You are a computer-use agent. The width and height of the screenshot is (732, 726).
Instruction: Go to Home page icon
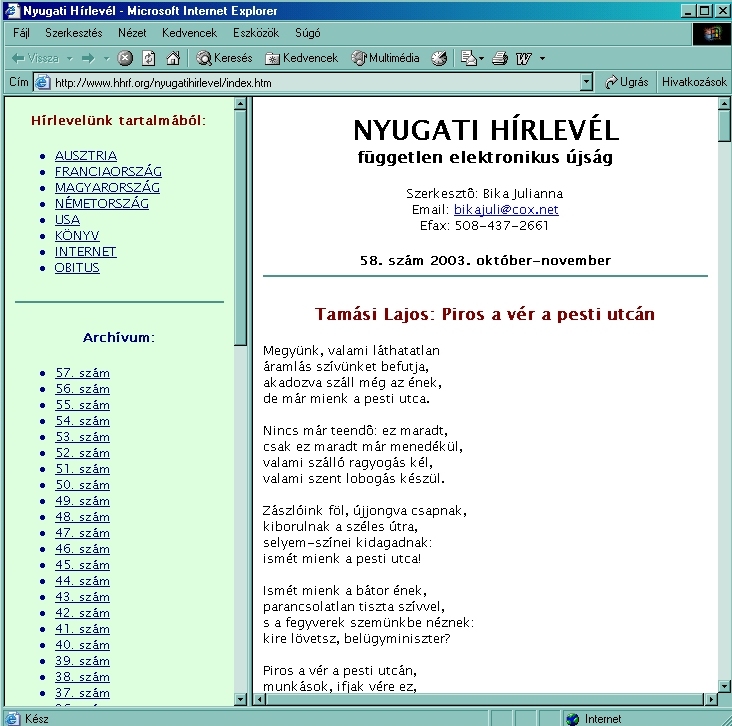tap(173, 58)
